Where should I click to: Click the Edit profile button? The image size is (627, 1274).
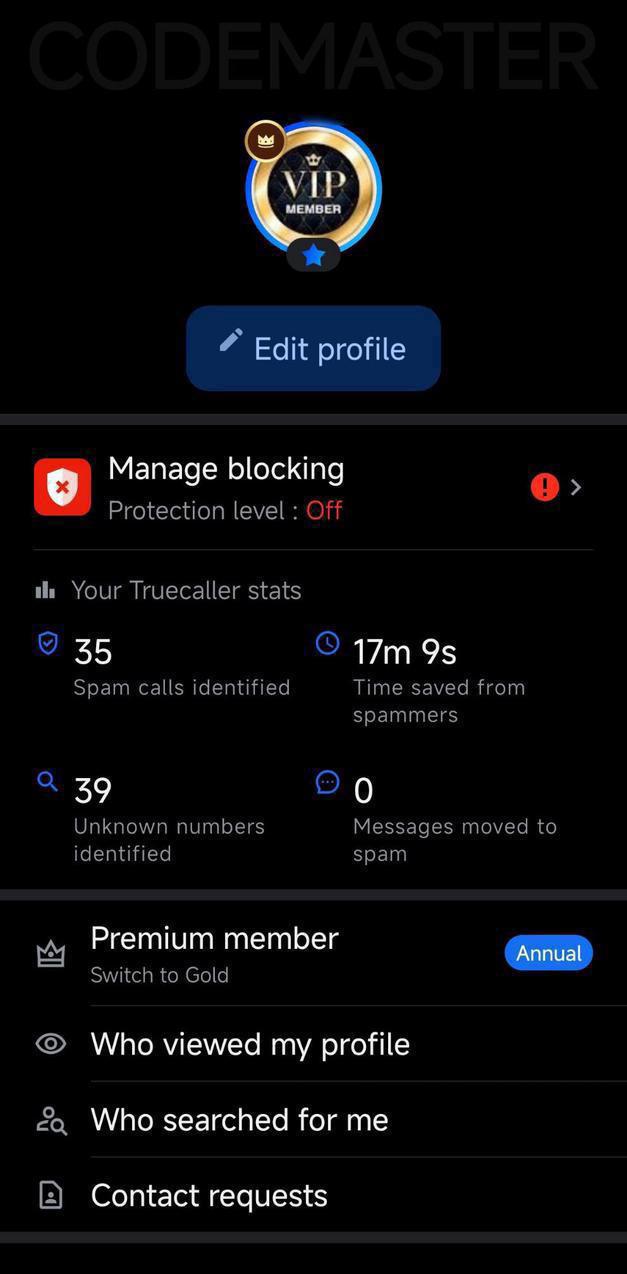313,348
